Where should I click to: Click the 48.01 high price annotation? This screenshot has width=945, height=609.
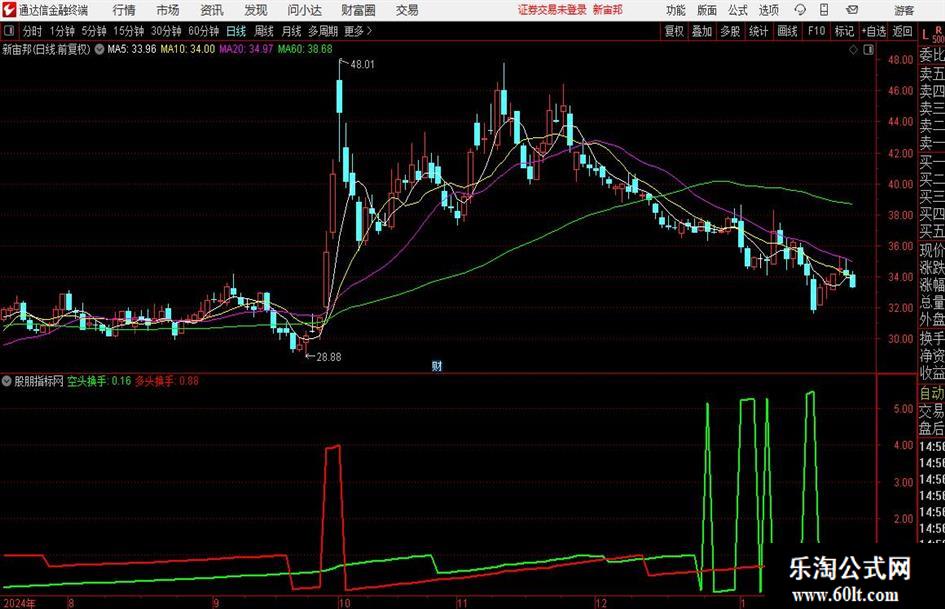(x=362, y=64)
